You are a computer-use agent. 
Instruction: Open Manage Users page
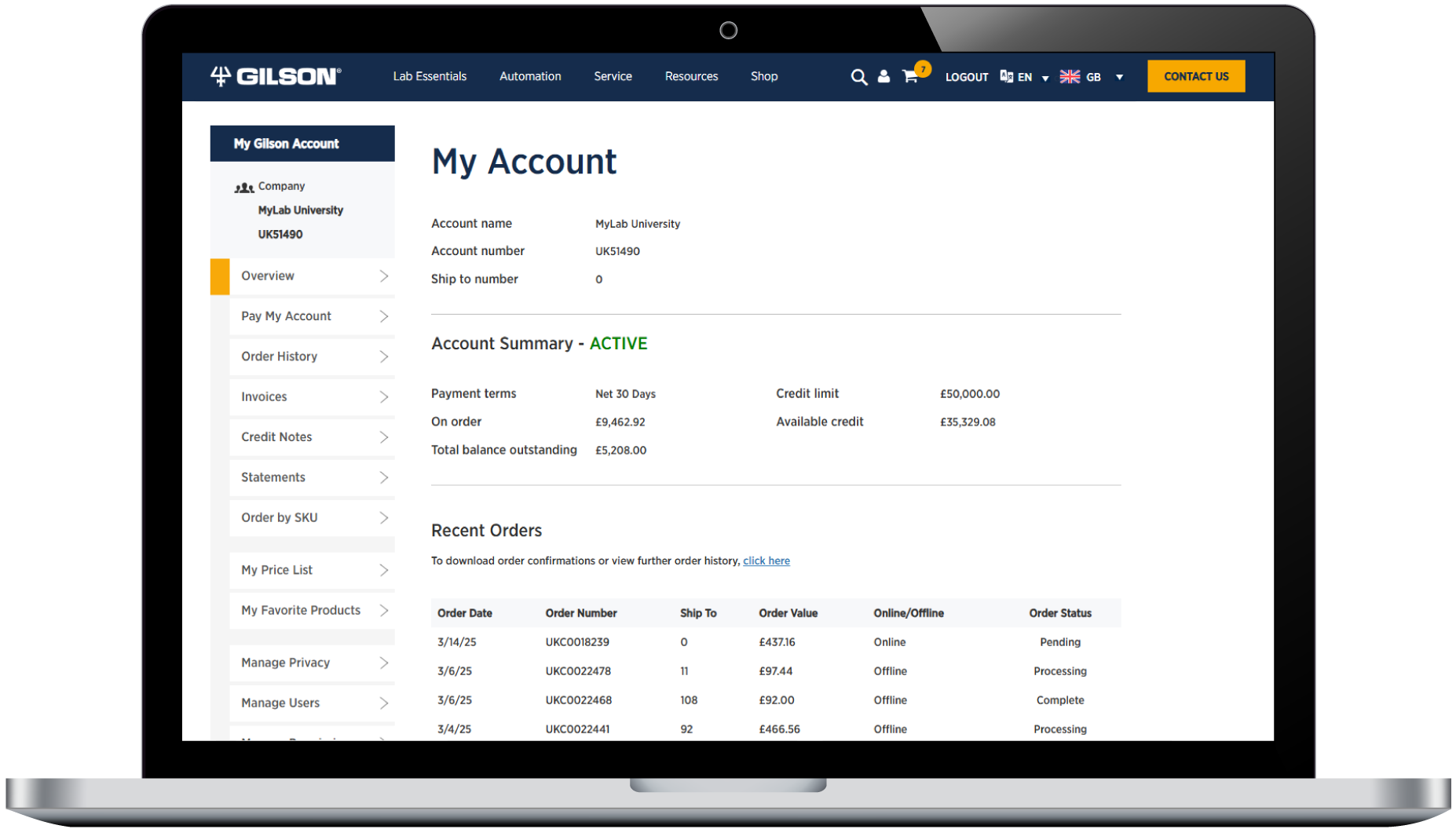point(312,703)
